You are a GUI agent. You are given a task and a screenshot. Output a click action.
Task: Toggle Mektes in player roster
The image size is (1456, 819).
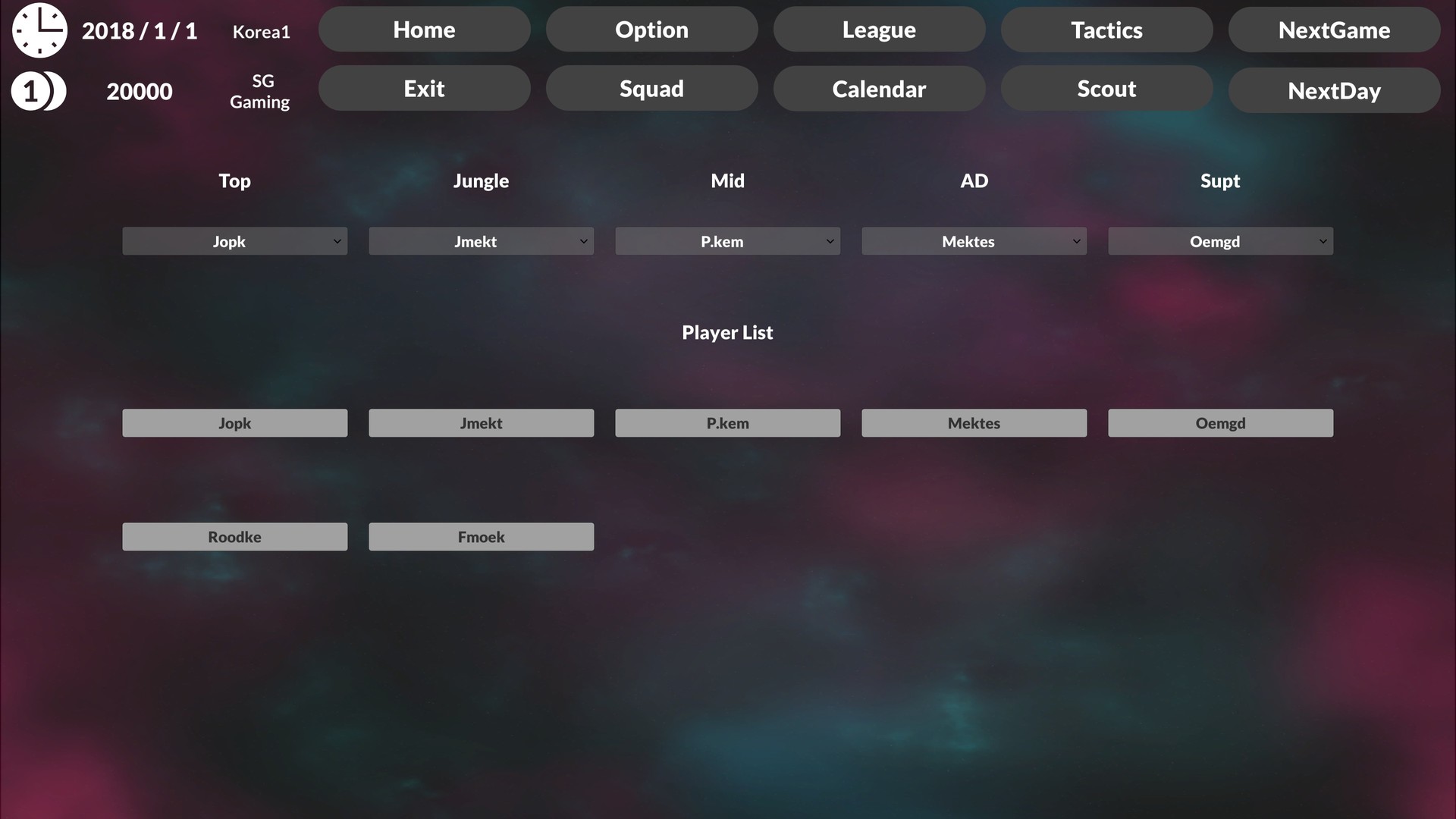(974, 422)
